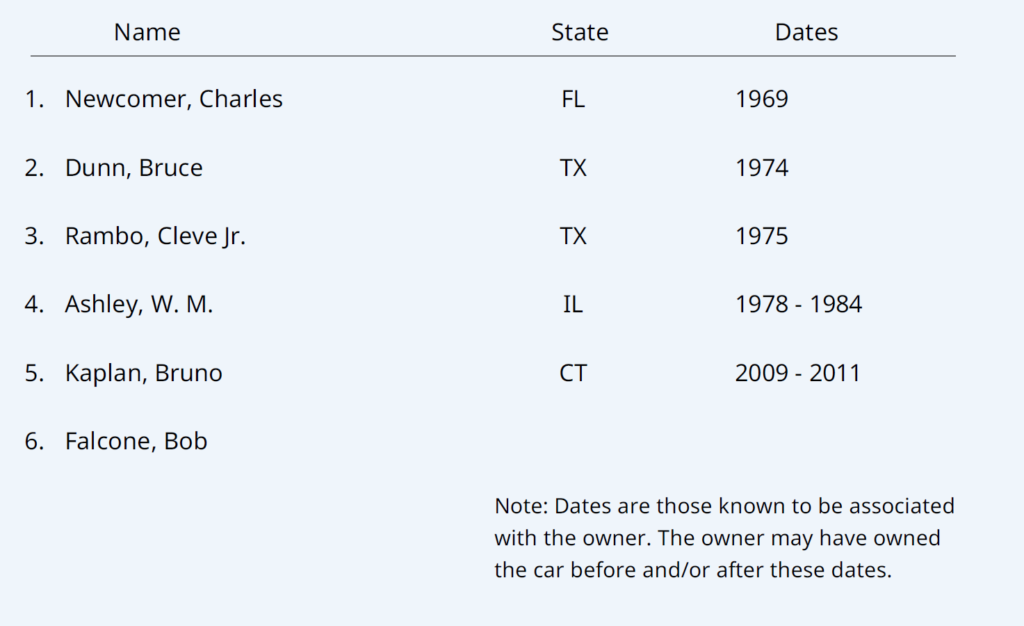The height and width of the screenshot is (626, 1024).
Task: Click the 1978 - 1984 date range
Action: point(798,304)
